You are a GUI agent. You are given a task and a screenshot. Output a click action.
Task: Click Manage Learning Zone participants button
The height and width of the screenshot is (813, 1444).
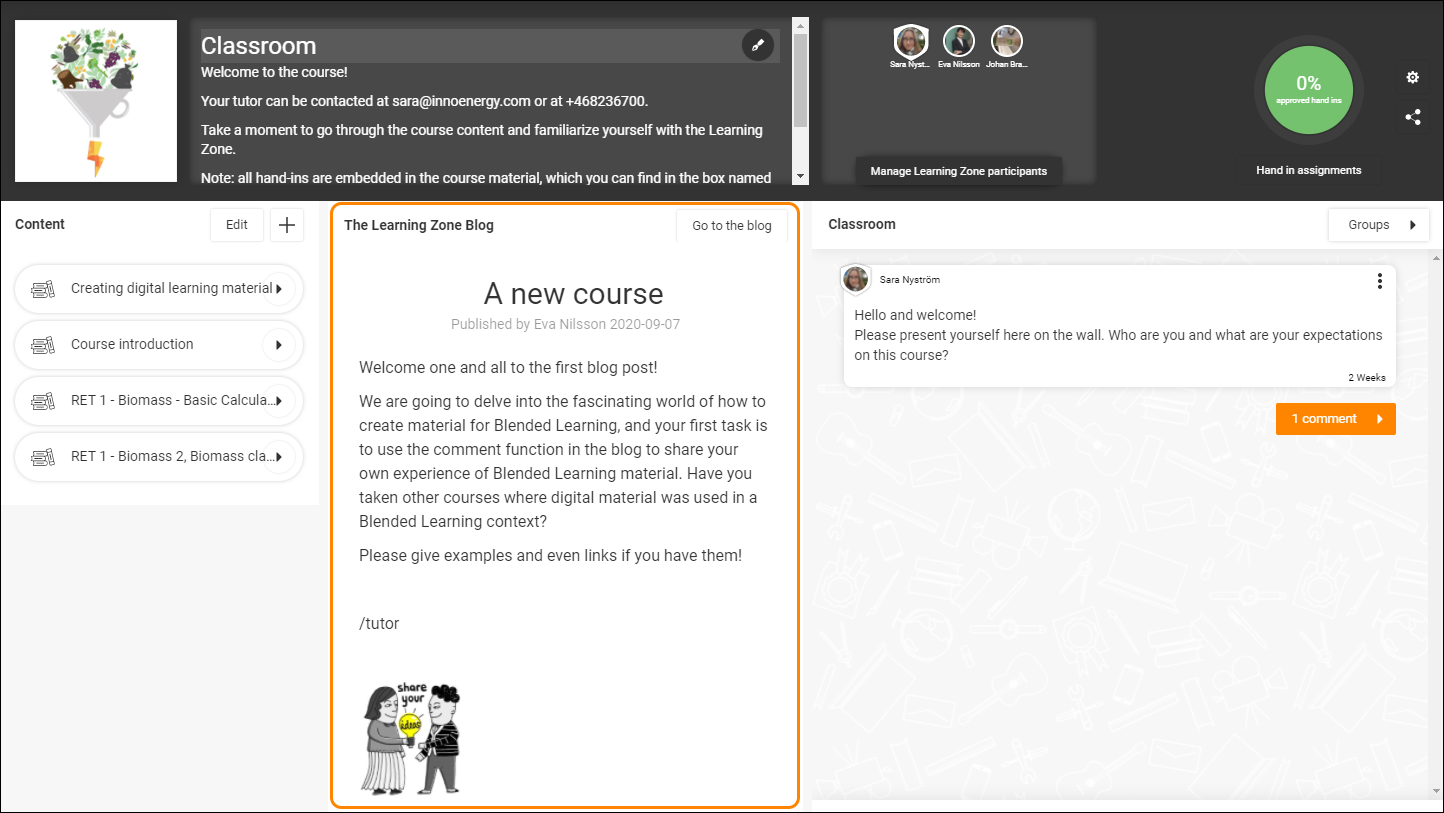pyautogui.click(x=959, y=171)
